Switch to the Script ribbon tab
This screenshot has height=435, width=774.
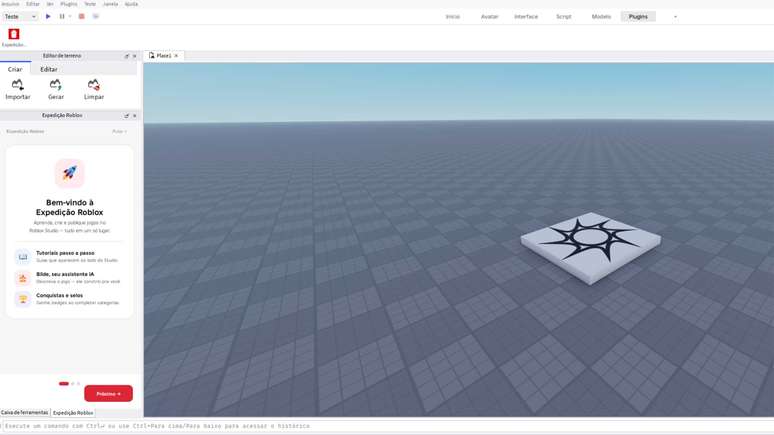tap(564, 16)
